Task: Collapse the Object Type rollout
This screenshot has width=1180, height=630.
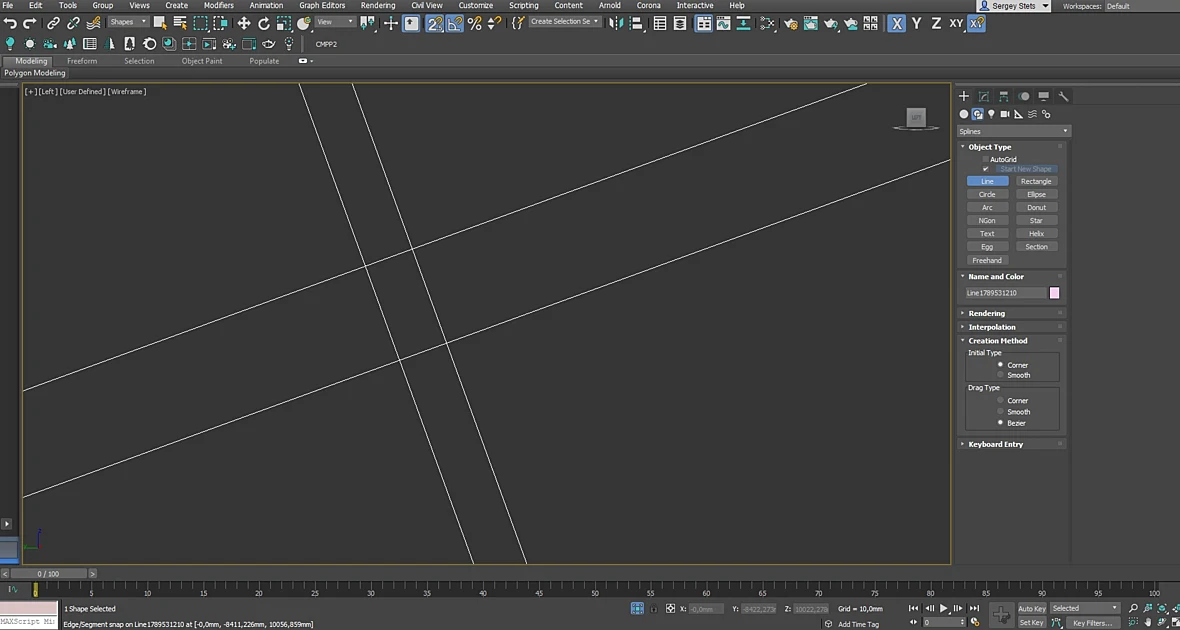Action: [1012, 147]
